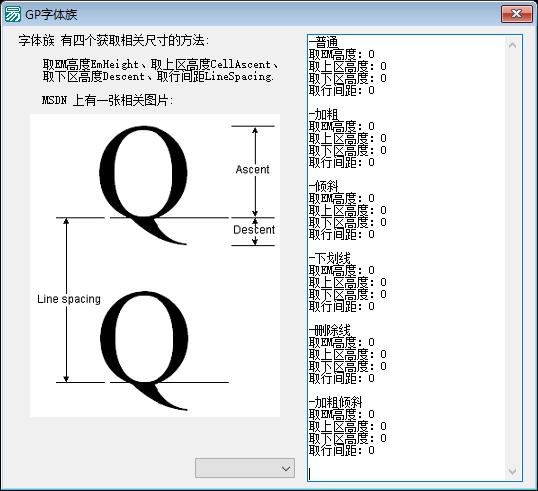Place cursor on the 下划线 heading line
This screenshot has width=538, height=491.
coord(330,259)
